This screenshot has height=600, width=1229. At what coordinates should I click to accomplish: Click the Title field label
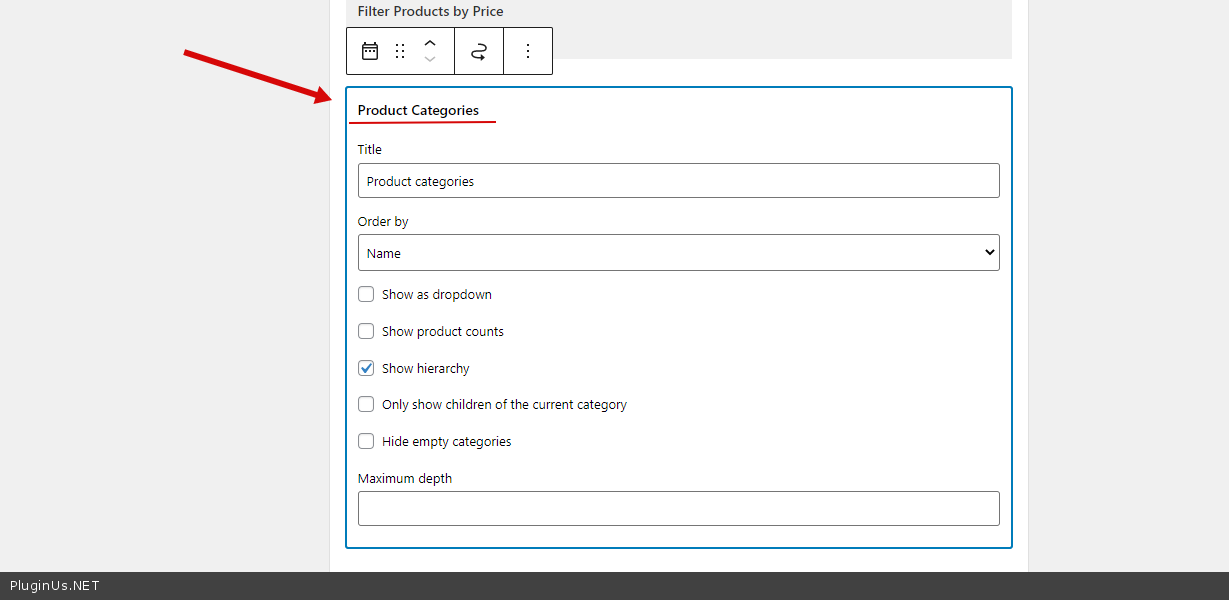click(370, 149)
